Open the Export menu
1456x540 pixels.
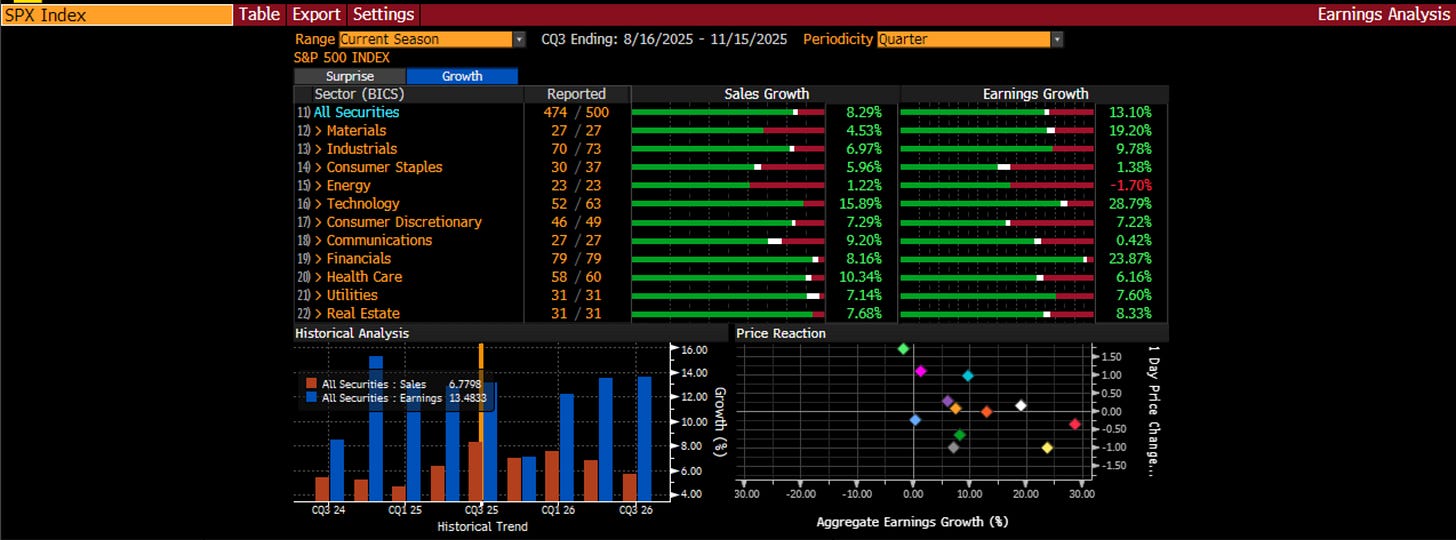[x=316, y=14]
